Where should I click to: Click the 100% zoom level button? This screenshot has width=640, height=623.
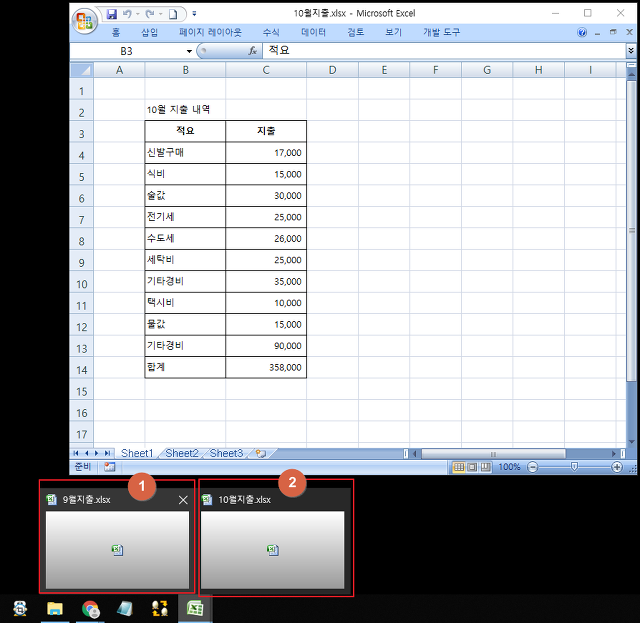(x=509, y=467)
